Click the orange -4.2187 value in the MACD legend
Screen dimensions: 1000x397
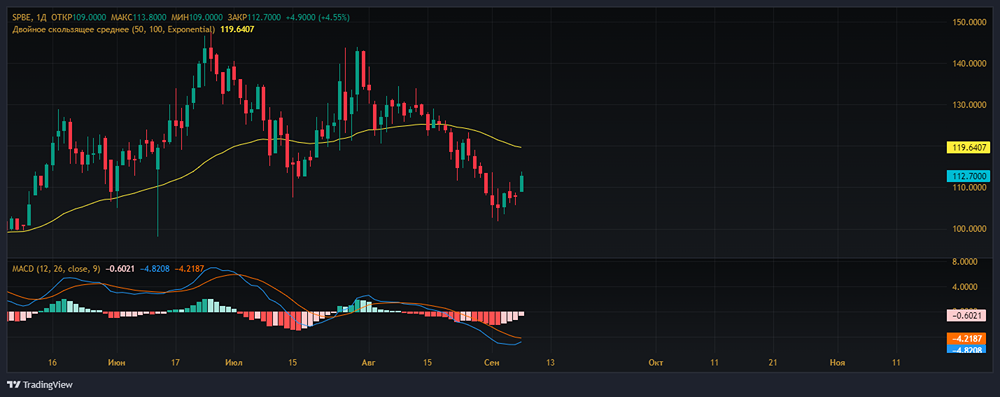click(189, 269)
